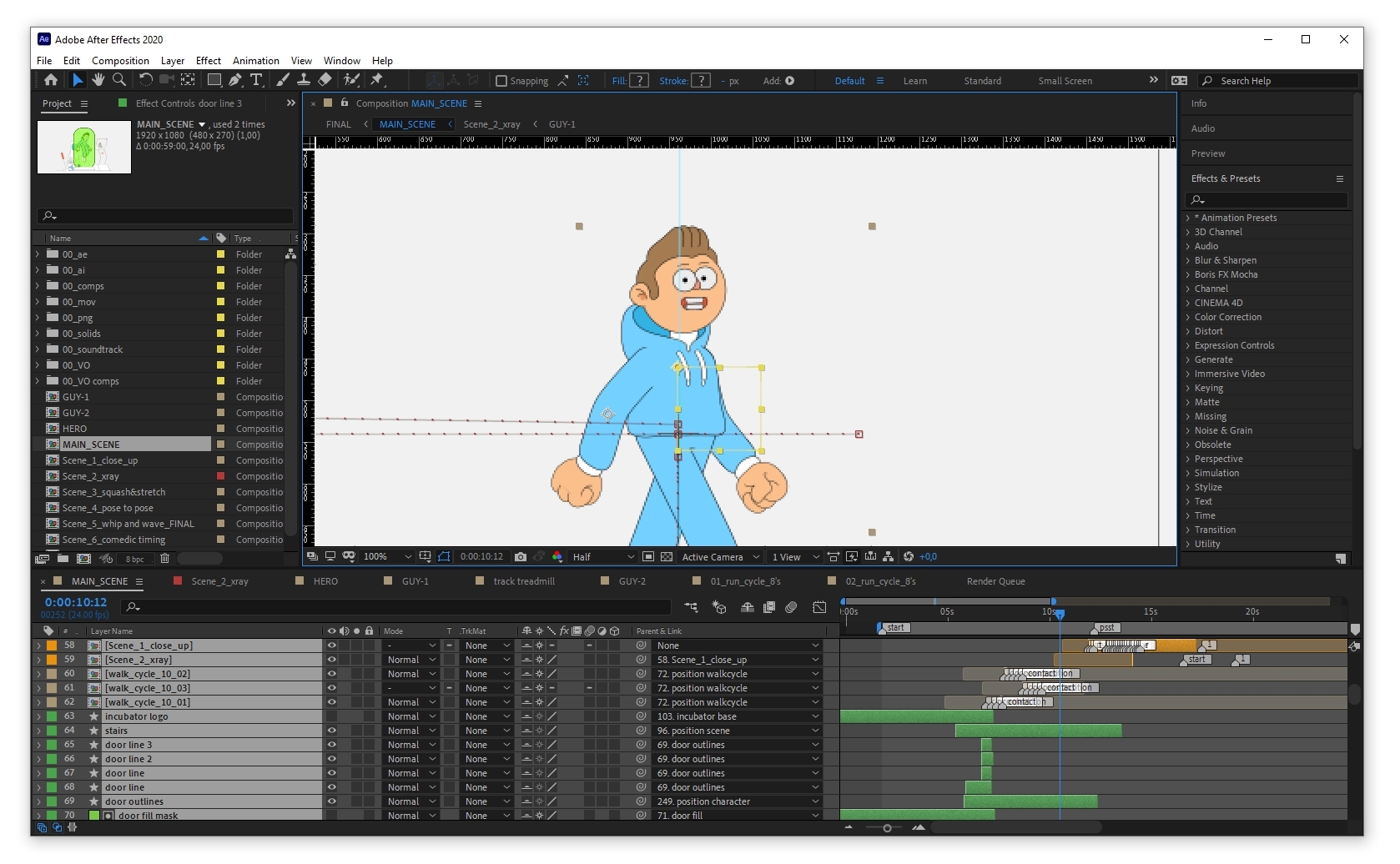Open the Animation menu
Screen dimensions: 1400x864
pyautogui.click(x=255, y=60)
